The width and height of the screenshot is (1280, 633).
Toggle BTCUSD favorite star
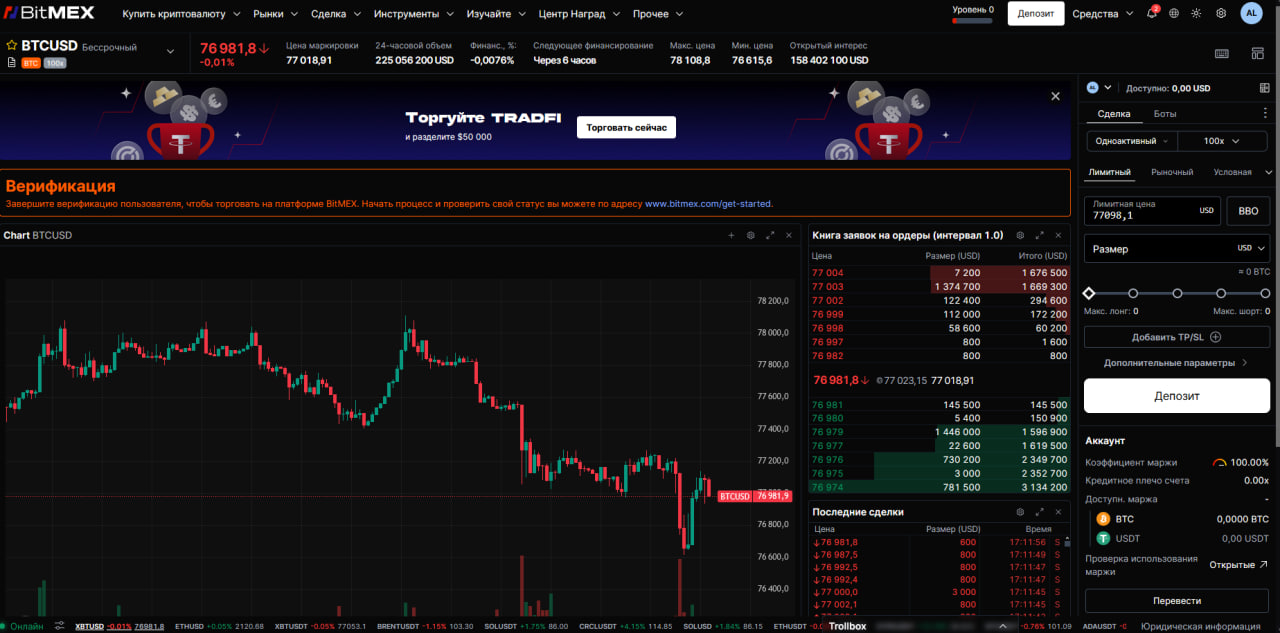(x=12, y=46)
